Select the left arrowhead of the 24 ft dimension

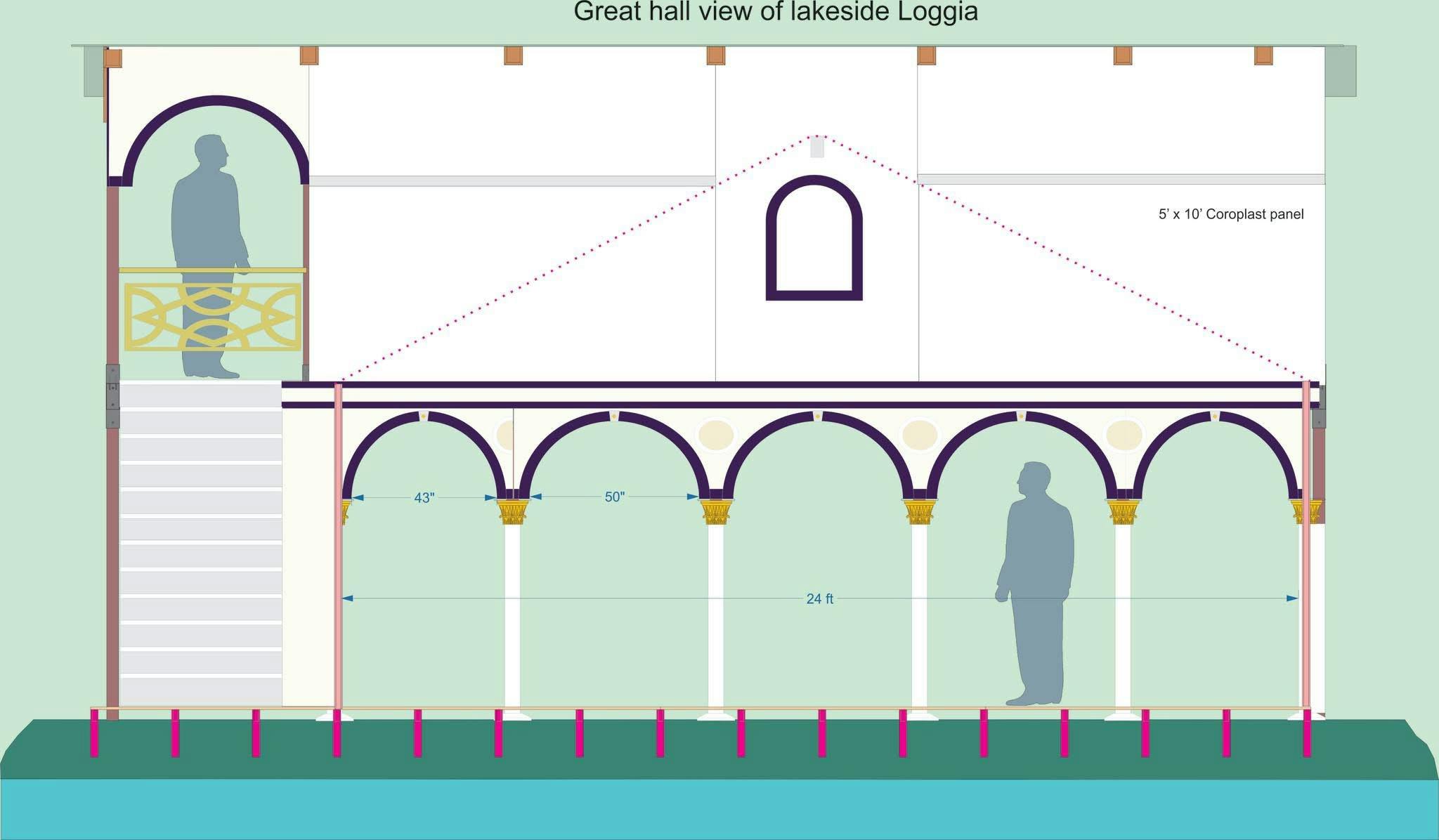(x=347, y=598)
